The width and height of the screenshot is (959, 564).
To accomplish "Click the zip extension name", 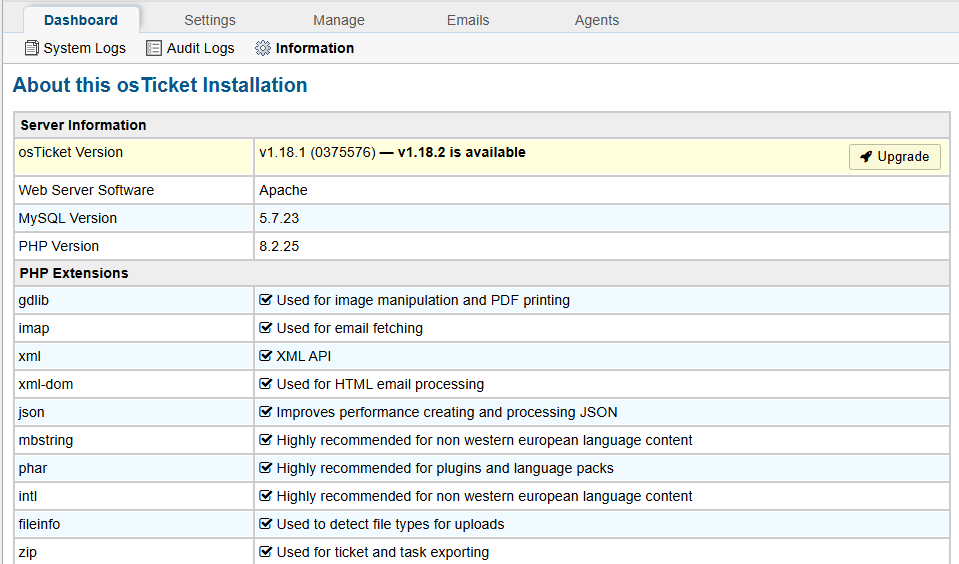I will (28, 552).
